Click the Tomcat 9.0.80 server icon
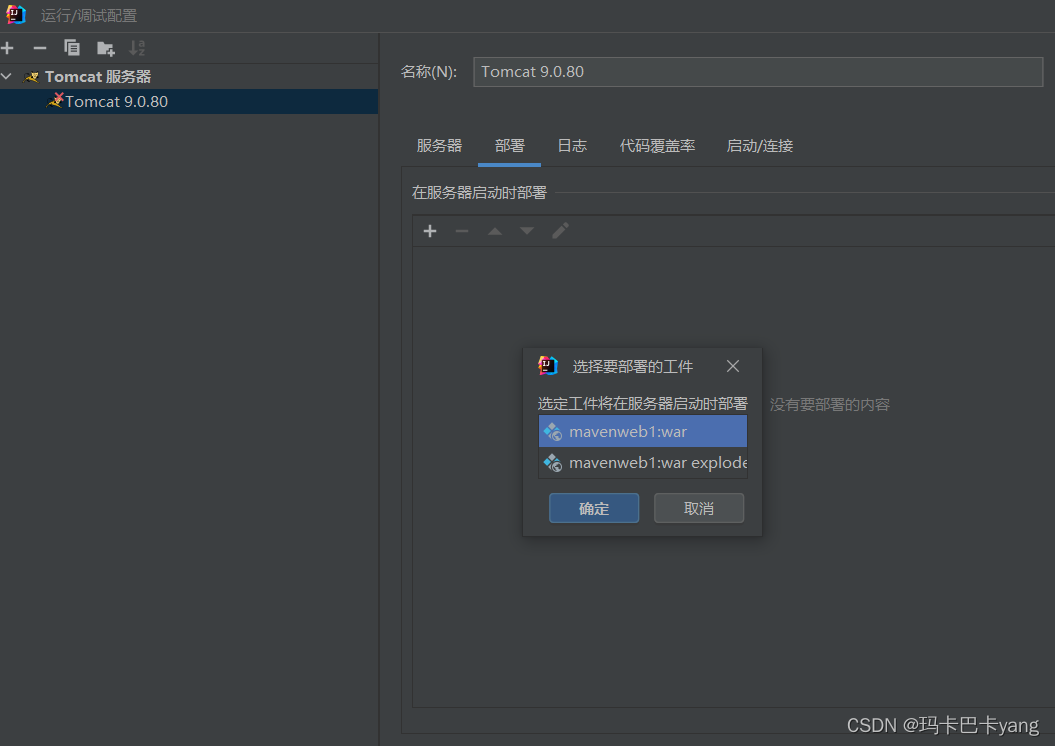 [55, 101]
